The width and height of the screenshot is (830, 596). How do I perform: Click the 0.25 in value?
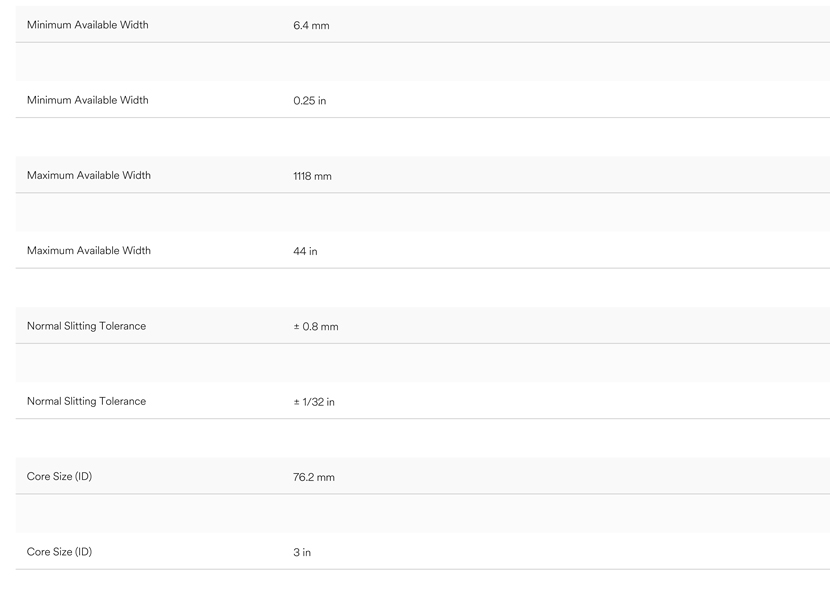coord(310,101)
